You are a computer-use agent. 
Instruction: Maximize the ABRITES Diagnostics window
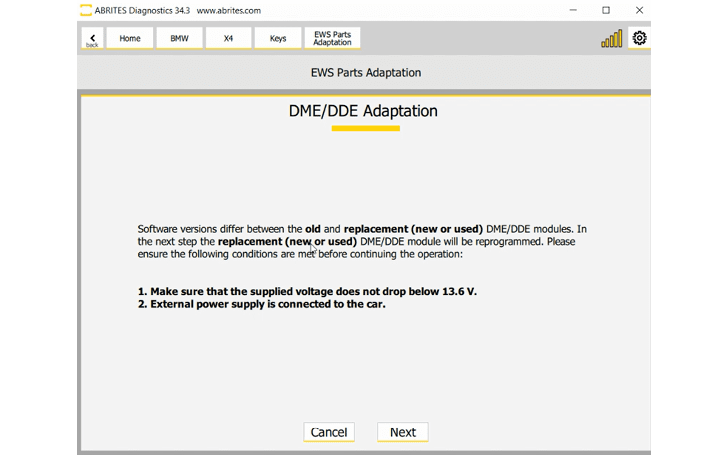click(606, 10)
